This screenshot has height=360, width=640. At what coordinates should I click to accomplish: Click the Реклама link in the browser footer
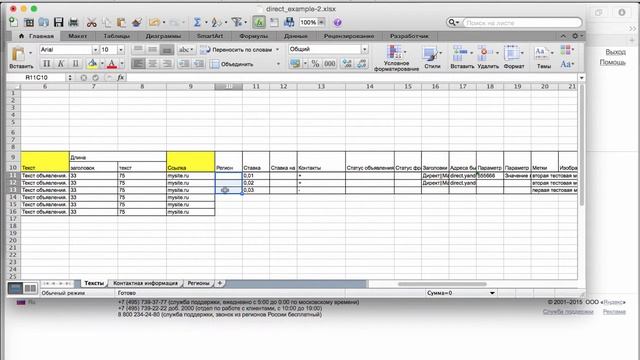click(x=614, y=311)
